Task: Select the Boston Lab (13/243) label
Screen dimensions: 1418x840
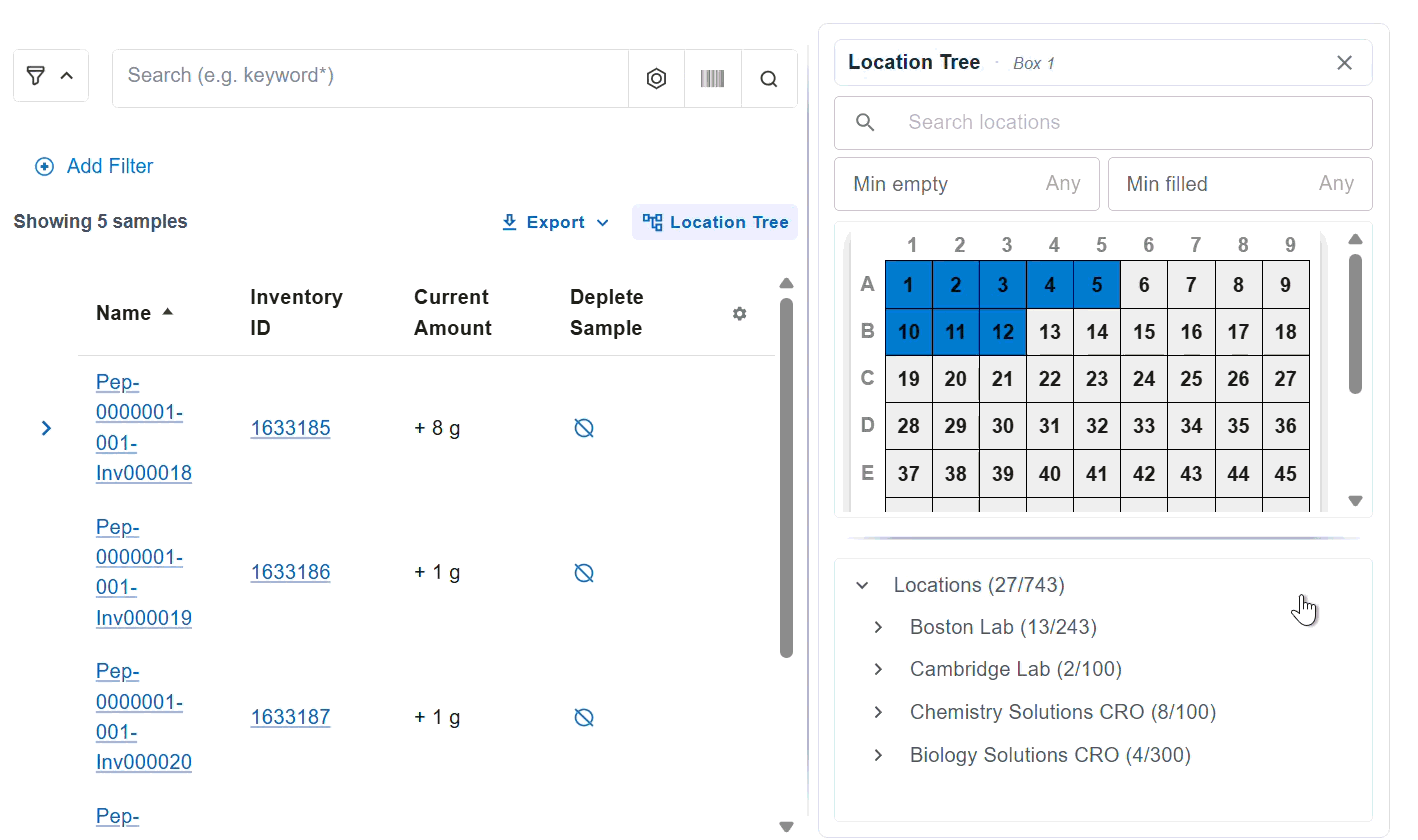Action: [x=1003, y=627]
